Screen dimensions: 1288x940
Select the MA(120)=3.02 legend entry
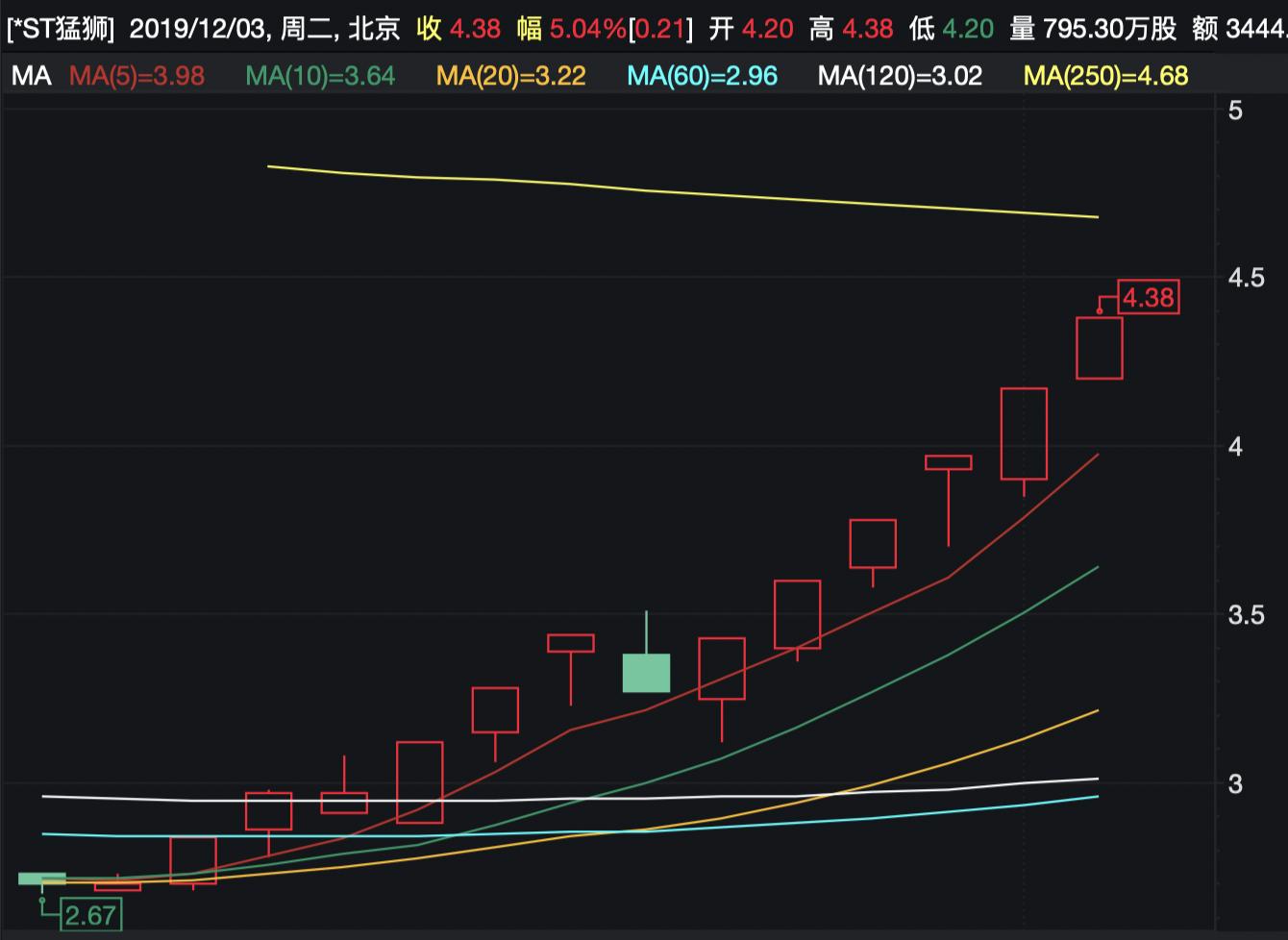click(x=900, y=76)
